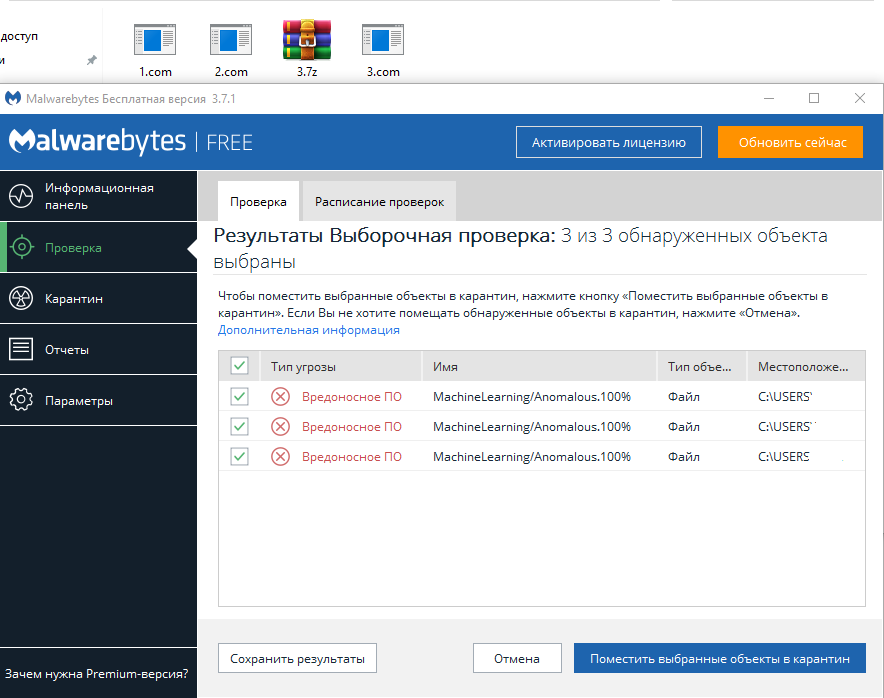This screenshot has height=698, width=884.
Task: Click the orange Обновить сейчас button
Action: 790,142
